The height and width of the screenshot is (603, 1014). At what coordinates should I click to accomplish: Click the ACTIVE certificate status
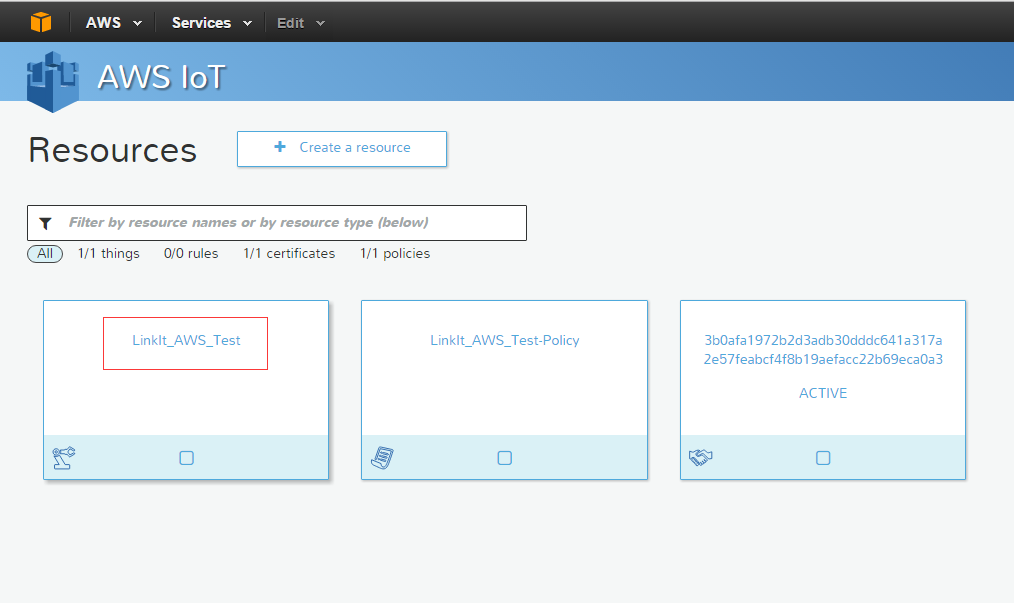[823, 393]
